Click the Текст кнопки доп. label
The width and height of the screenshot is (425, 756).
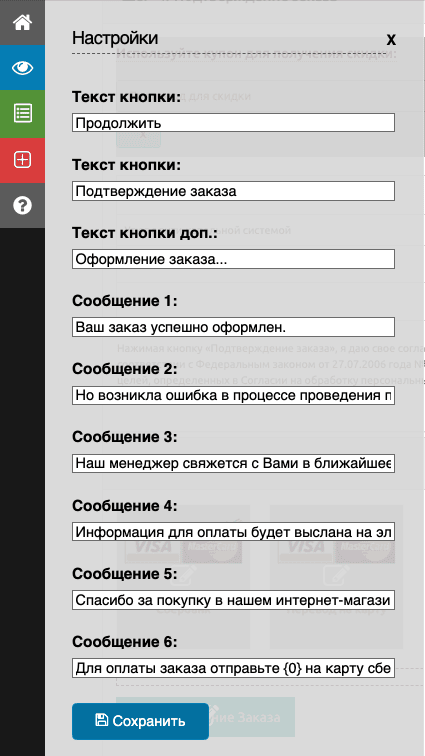pos(145,234)
